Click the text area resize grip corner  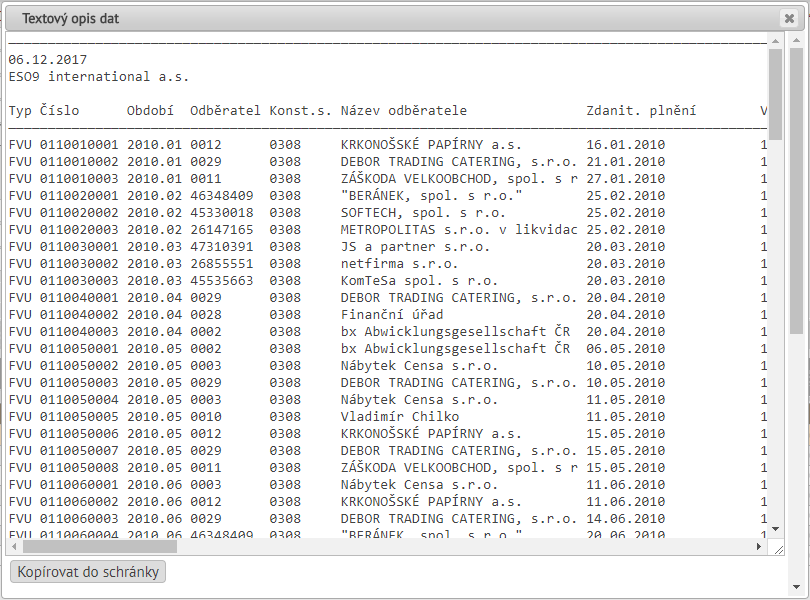(778, 550)
